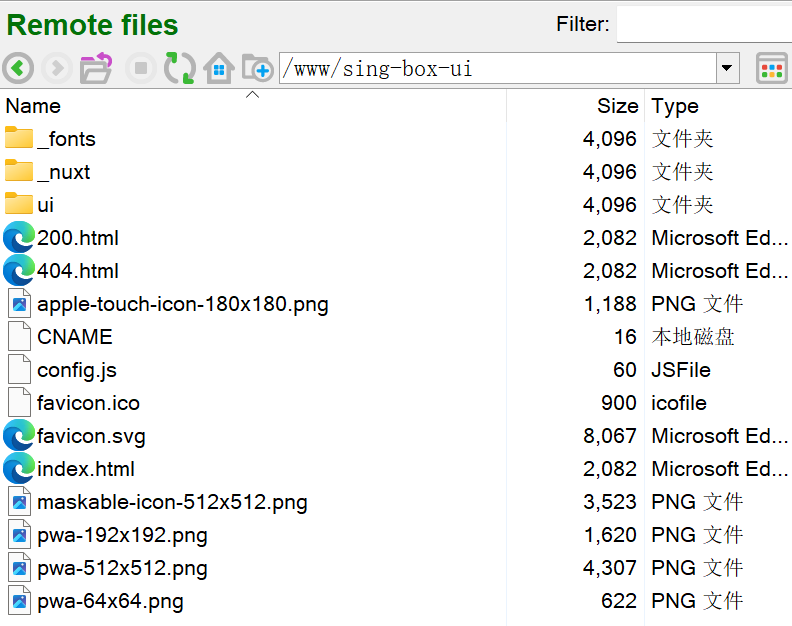Open the view options grid icon

[771, 68]
